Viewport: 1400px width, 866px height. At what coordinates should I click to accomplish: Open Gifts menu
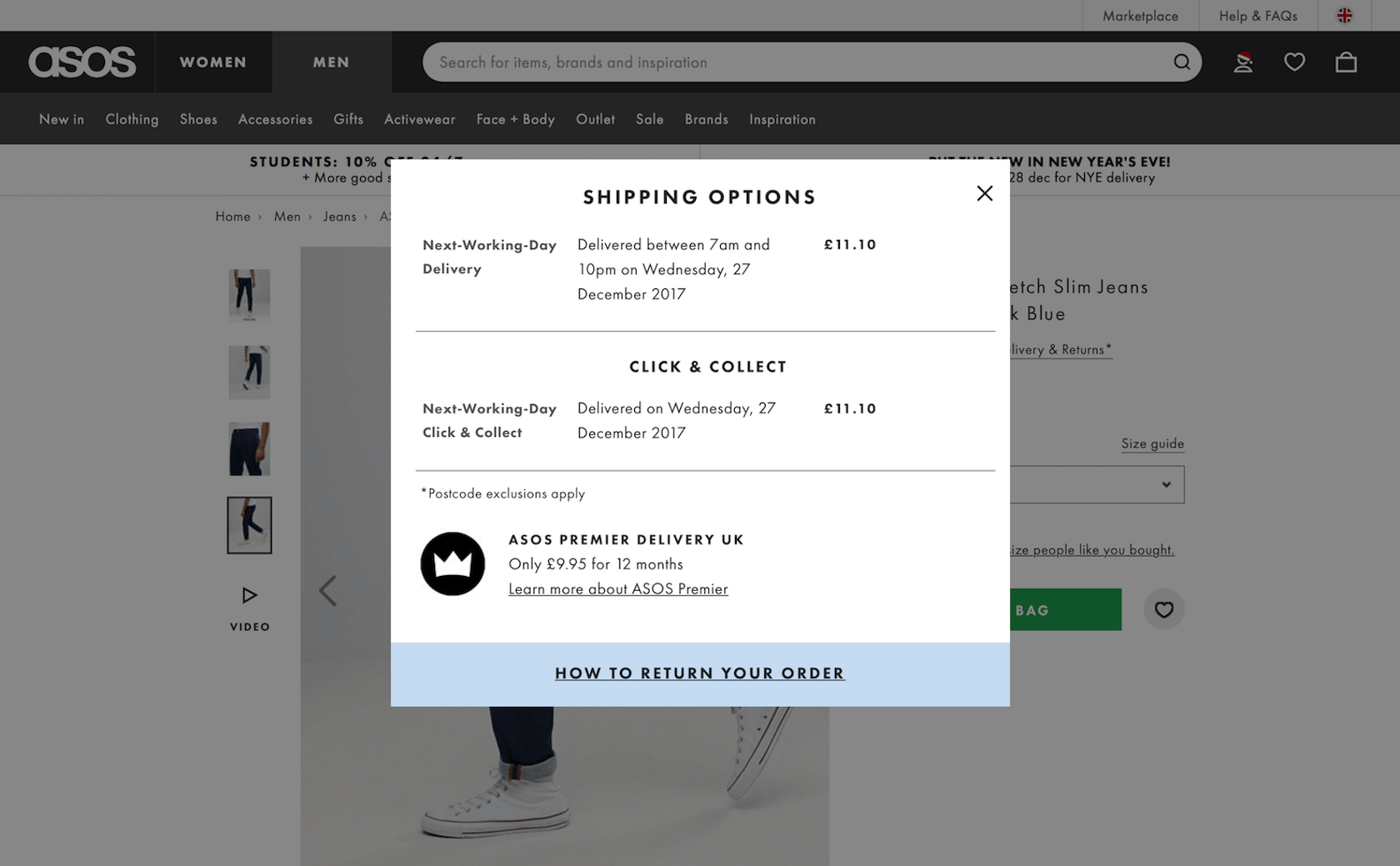tap(348, 119)
